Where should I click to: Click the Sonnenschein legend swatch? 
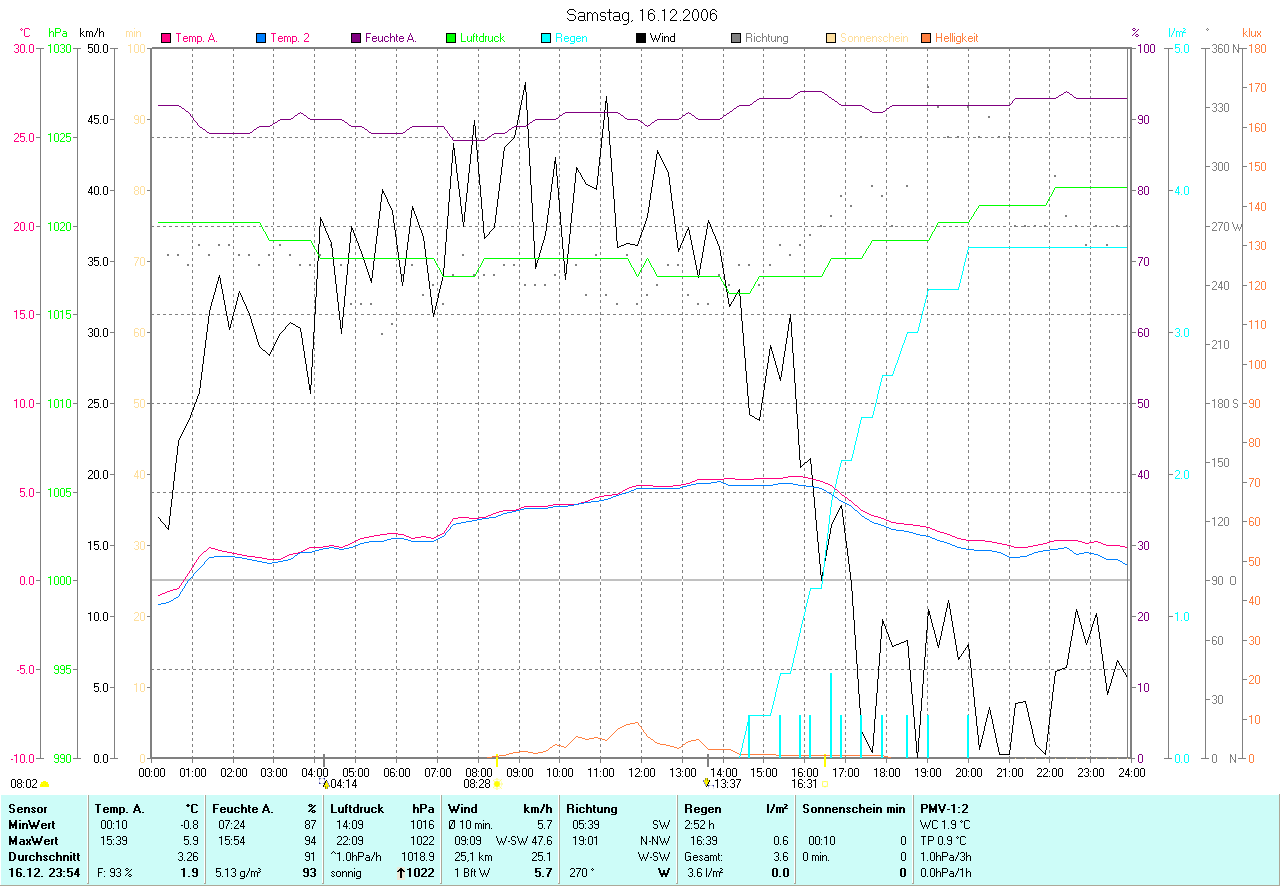point(830,38)
